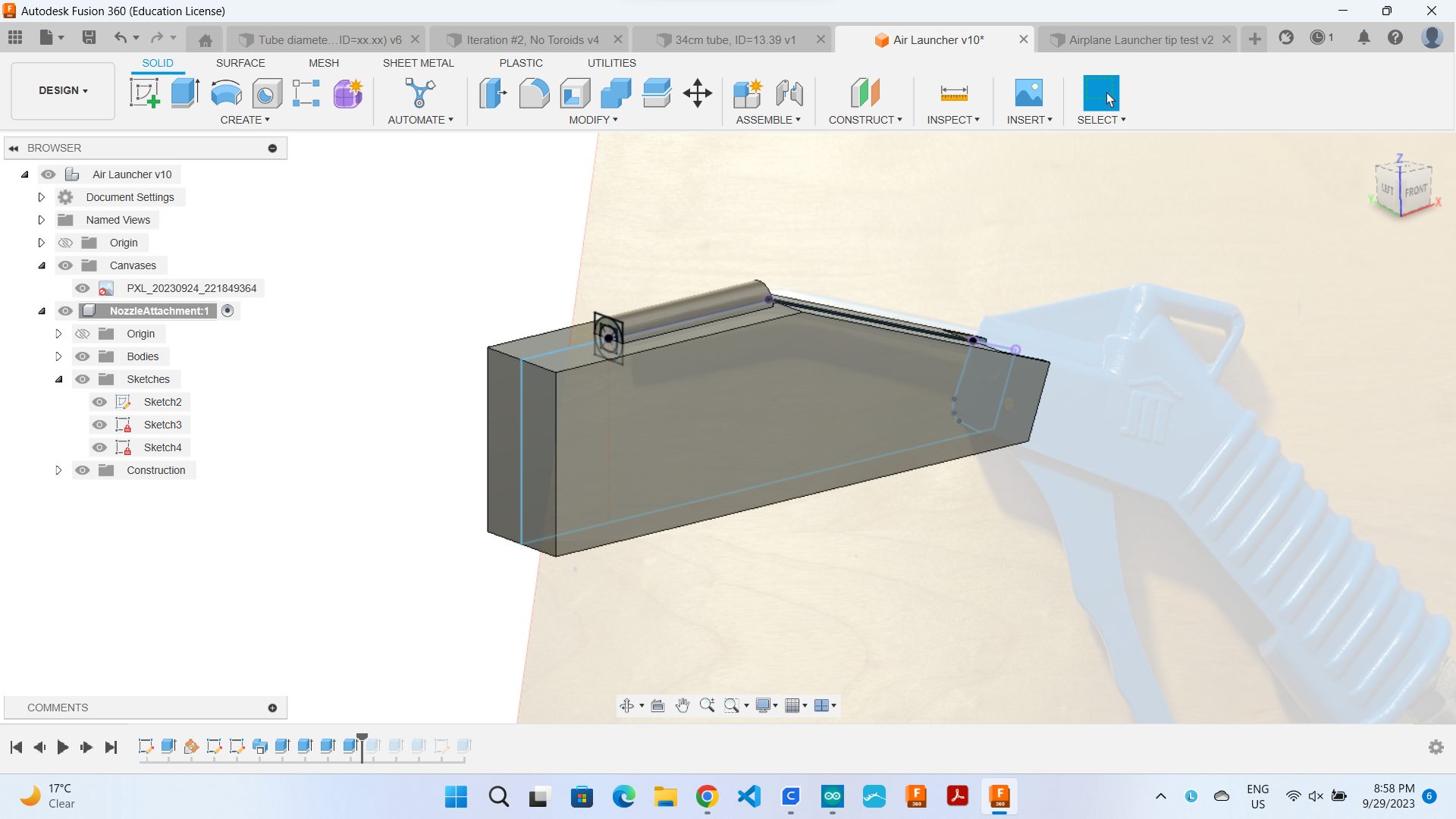The width and height of the screenshot is (1456, 819).
Task: Click the Extrude tool icon
Action: [x=186, y=93]
